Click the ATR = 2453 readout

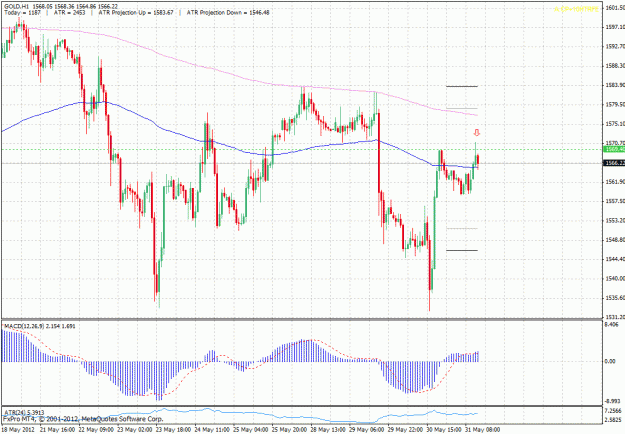click(69, 13)
